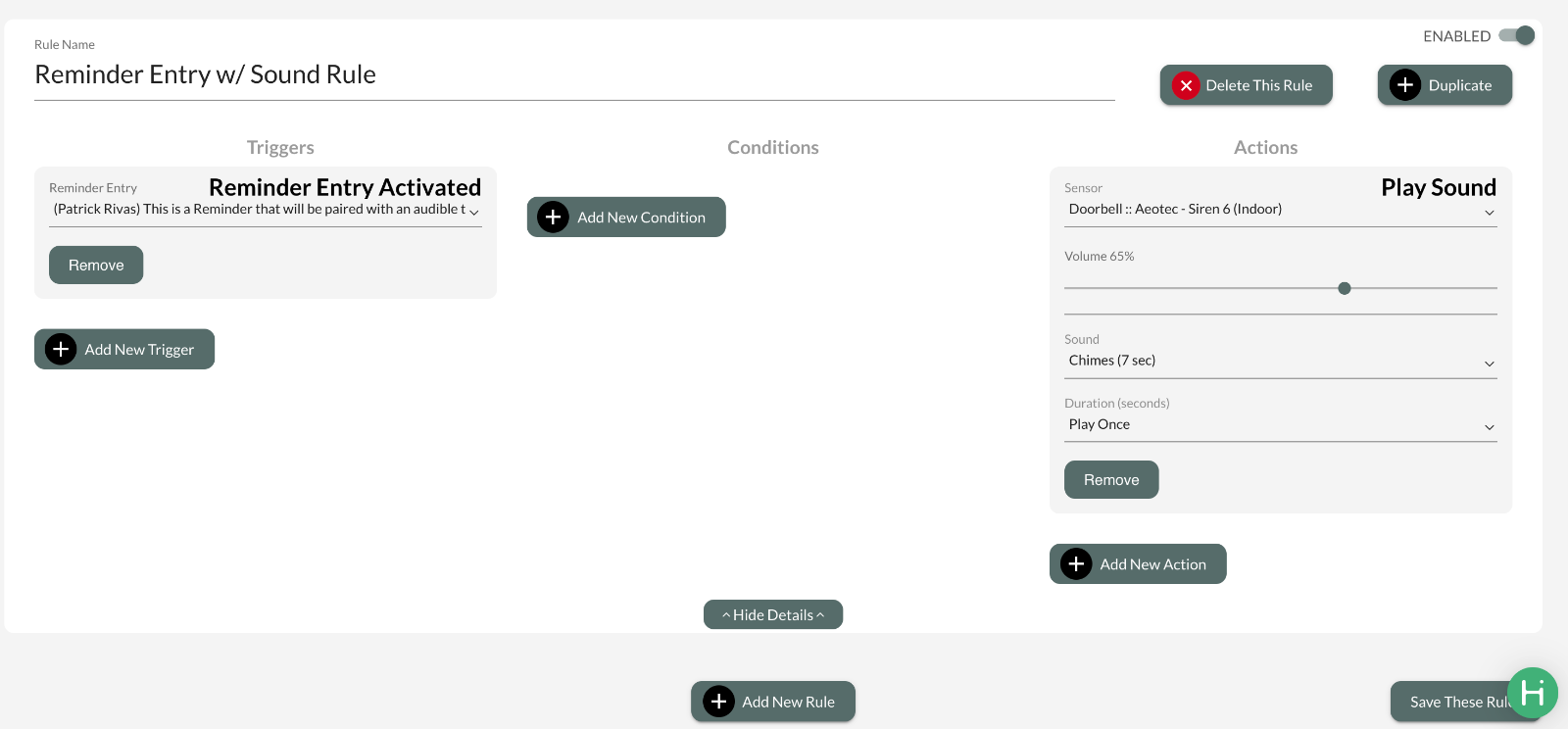Image resolution: width=1568 pixels, height=729 pixels.
Task: Click the Duplicate button label
Action: click(x=1459, y=85)
